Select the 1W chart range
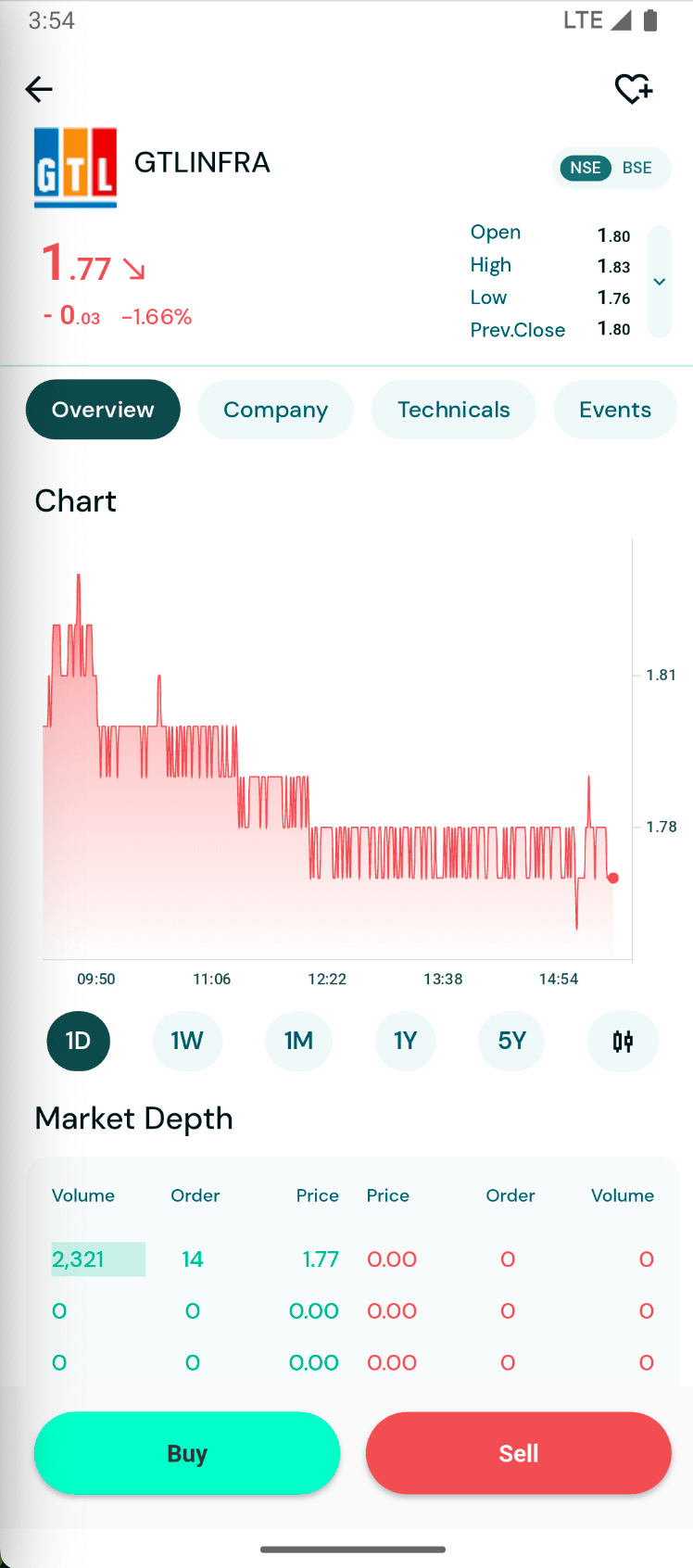Screen dimensions: 693x1568 [x=187, y=1041]
